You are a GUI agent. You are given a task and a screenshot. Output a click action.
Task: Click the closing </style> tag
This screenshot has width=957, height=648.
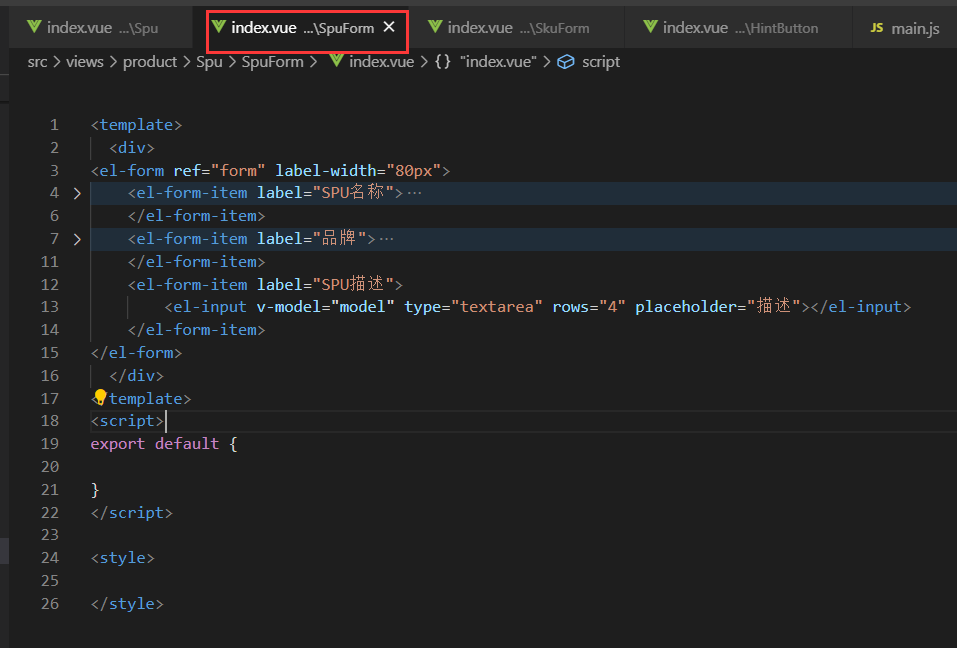point(127,604)
